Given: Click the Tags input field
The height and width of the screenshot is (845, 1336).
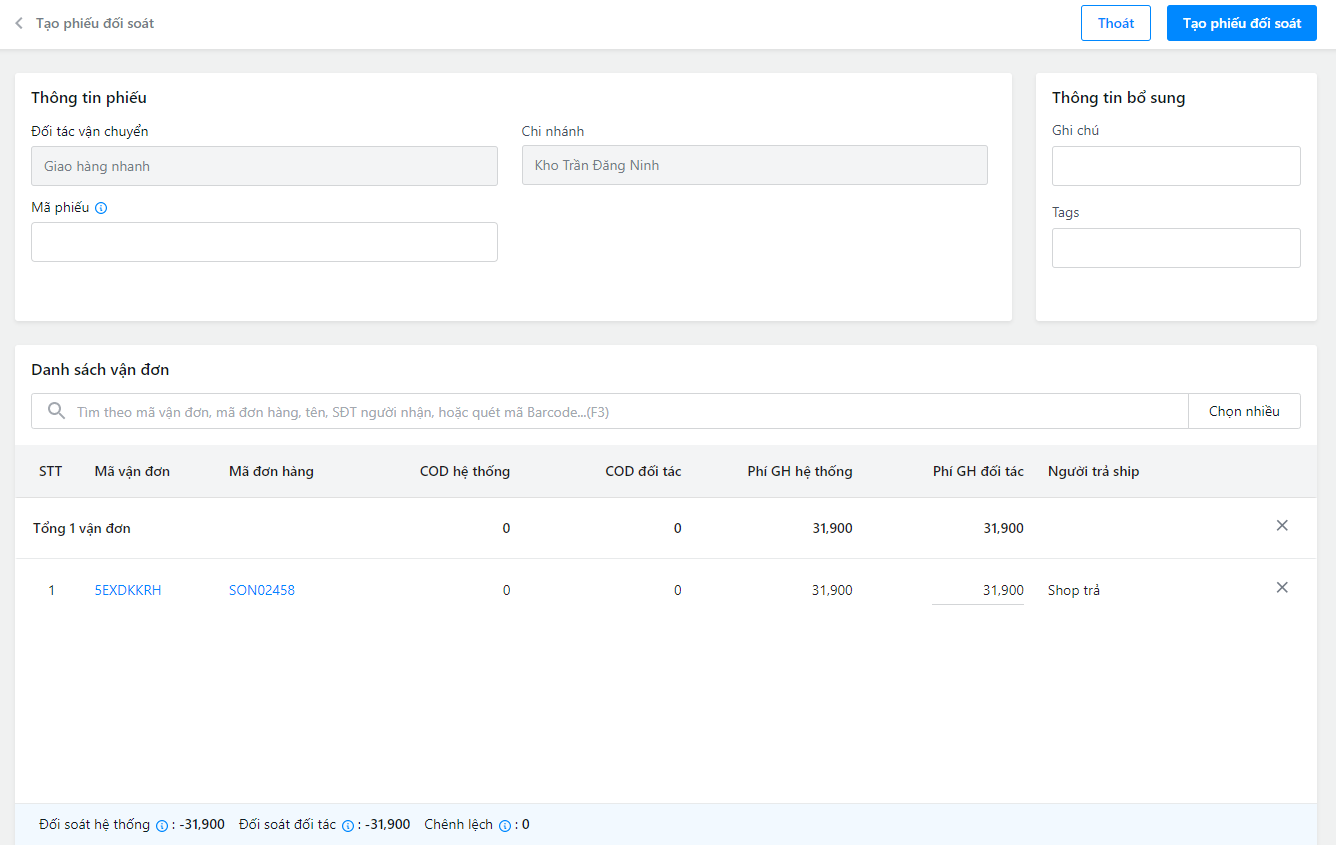Looking at the screenshot, I should (1176, 248).
